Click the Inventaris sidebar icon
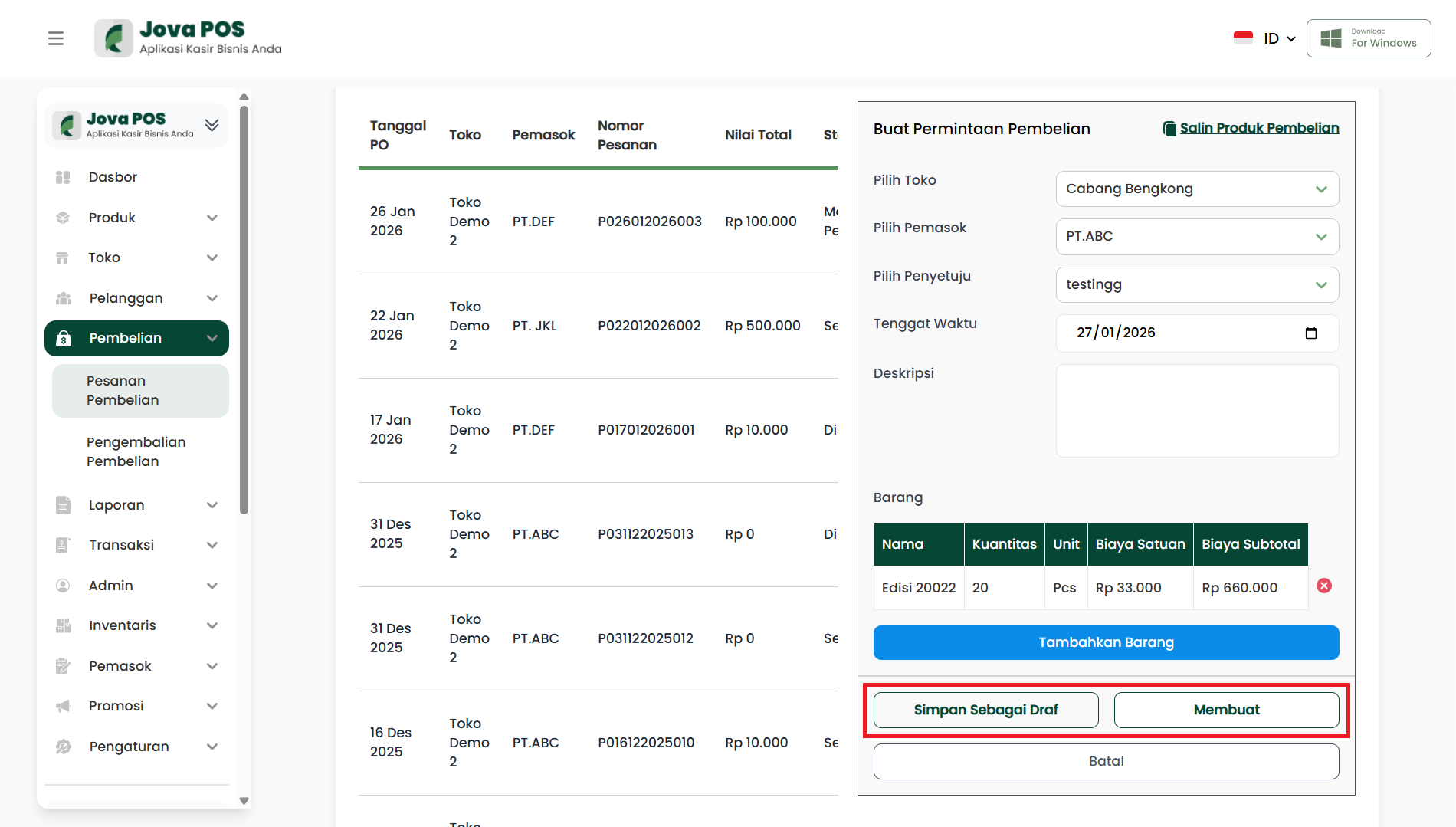1456x827 pixels. 63,625
